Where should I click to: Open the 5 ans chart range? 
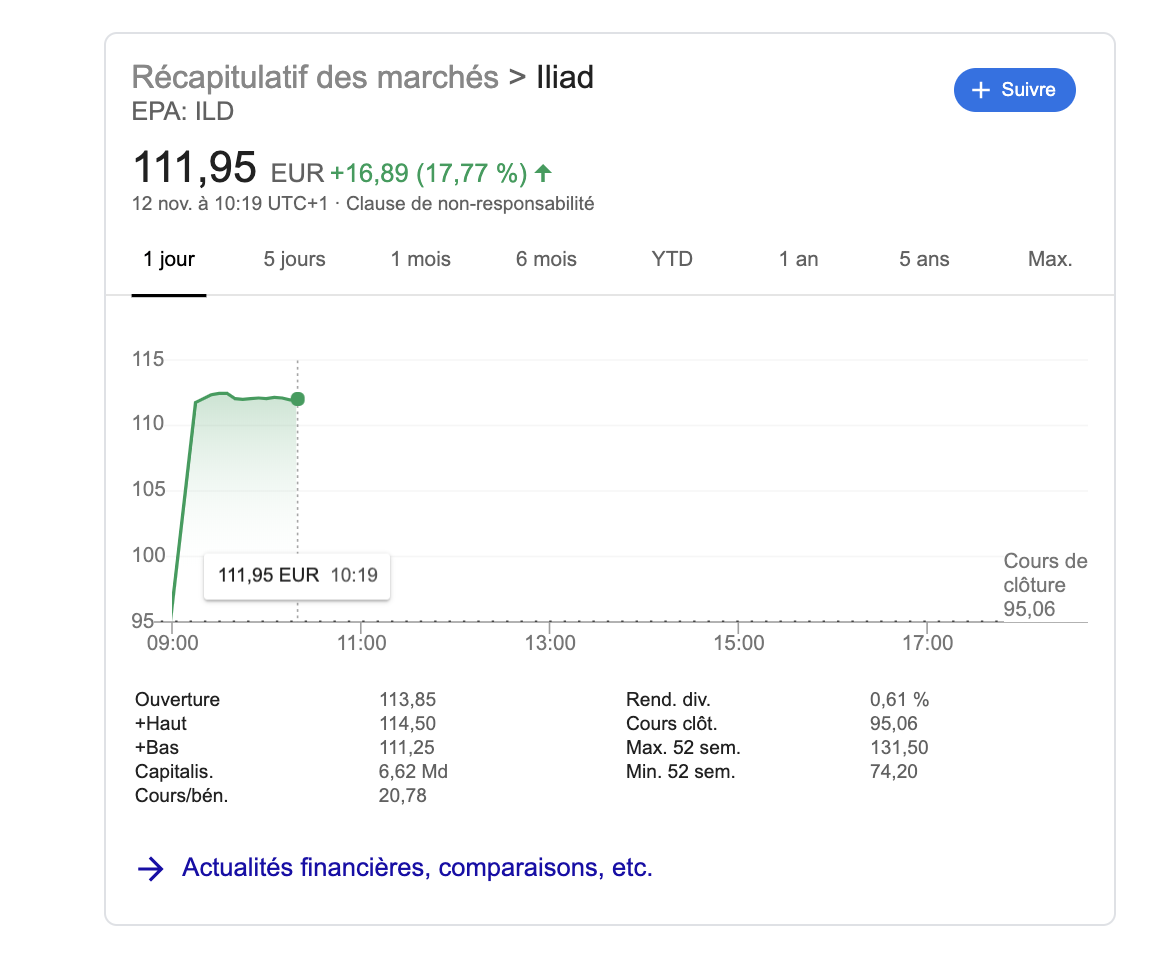click(x=924, y=260)
